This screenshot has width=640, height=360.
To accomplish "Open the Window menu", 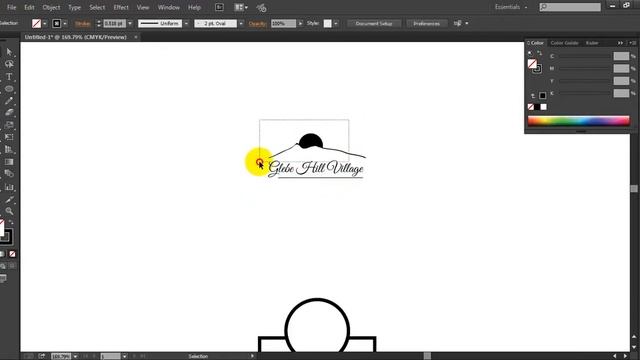I will pos(169,7).
